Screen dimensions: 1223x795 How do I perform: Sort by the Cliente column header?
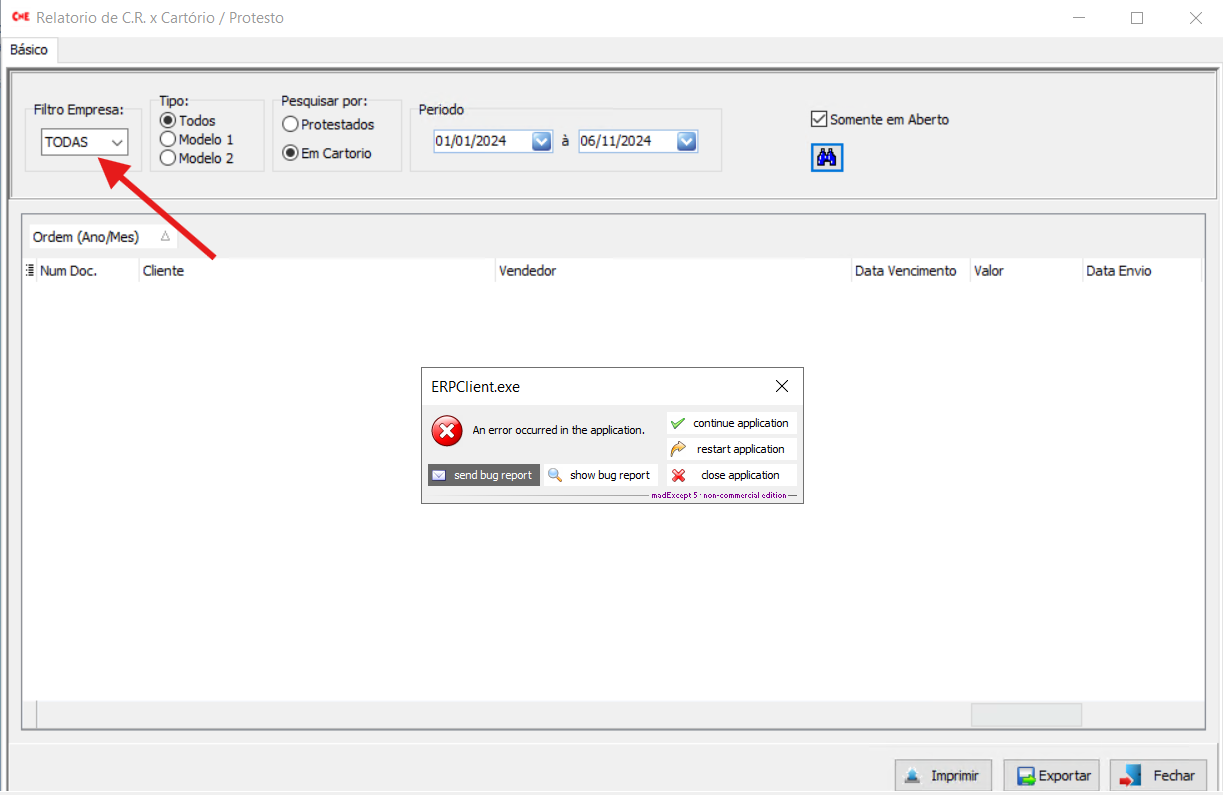[316, 271]
